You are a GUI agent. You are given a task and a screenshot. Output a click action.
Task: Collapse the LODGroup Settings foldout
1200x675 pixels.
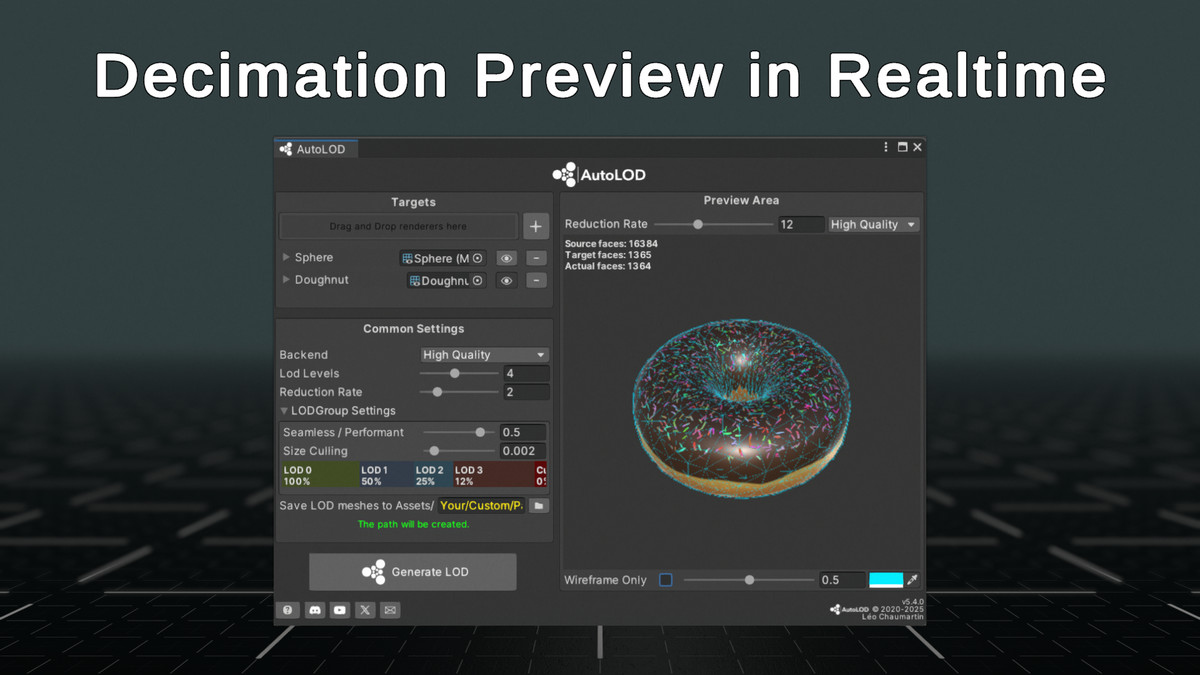tap(285, 411)
